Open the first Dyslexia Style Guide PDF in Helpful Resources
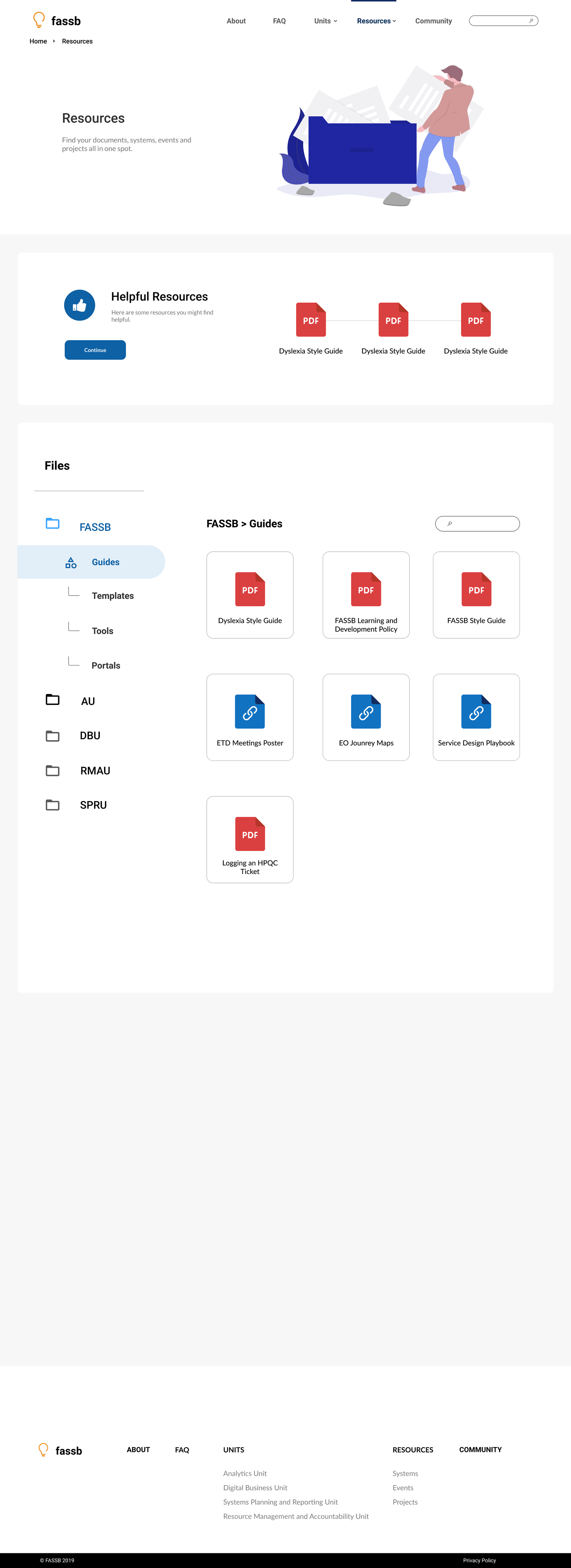 (311, 319)
